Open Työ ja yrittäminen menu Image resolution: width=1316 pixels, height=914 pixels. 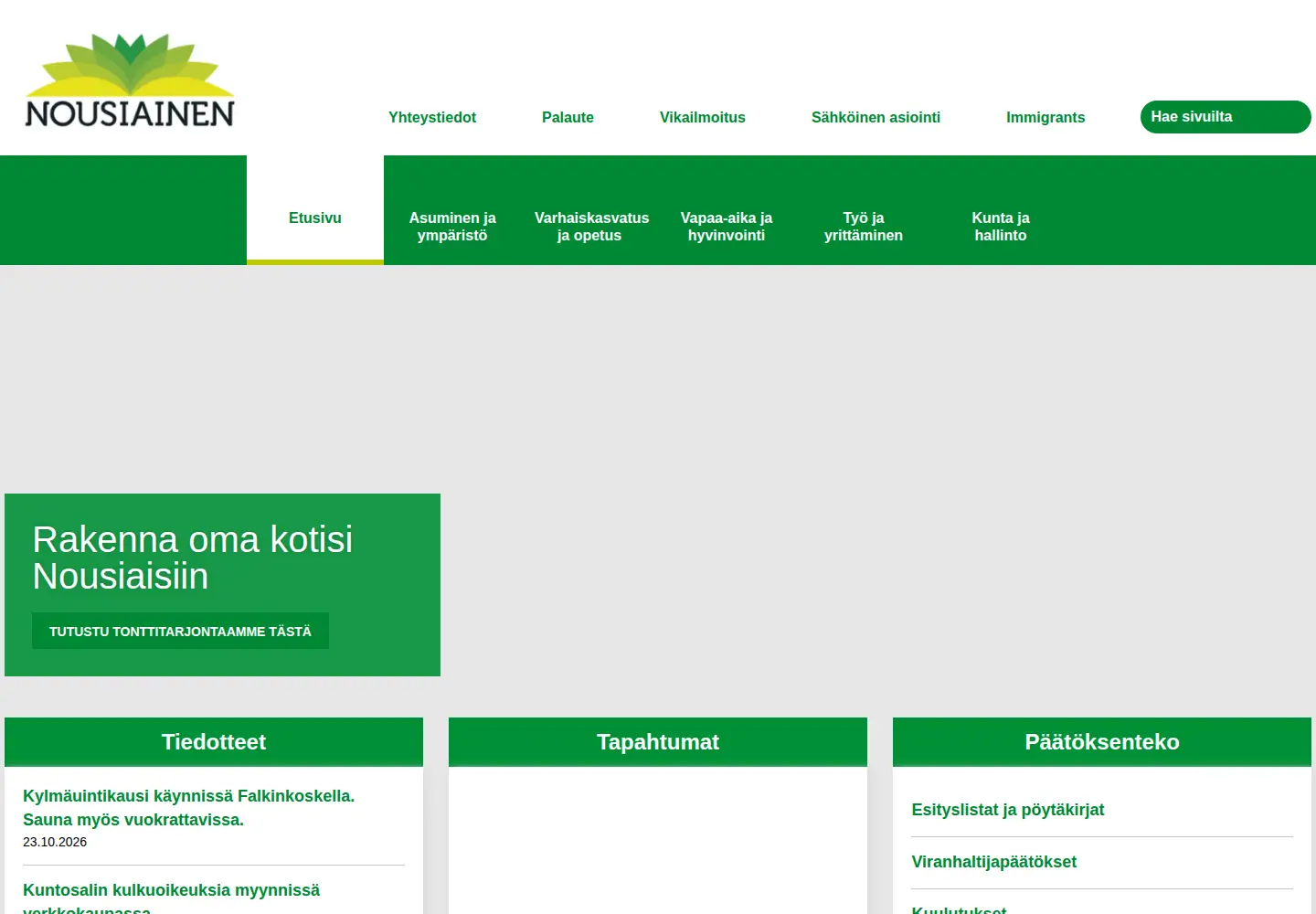(864, 227)
